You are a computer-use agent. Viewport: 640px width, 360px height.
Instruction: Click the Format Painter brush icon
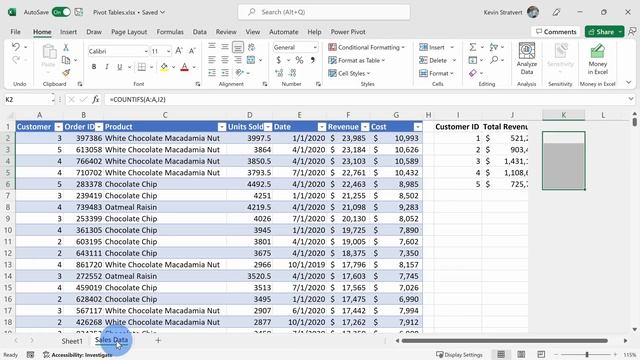66,73
